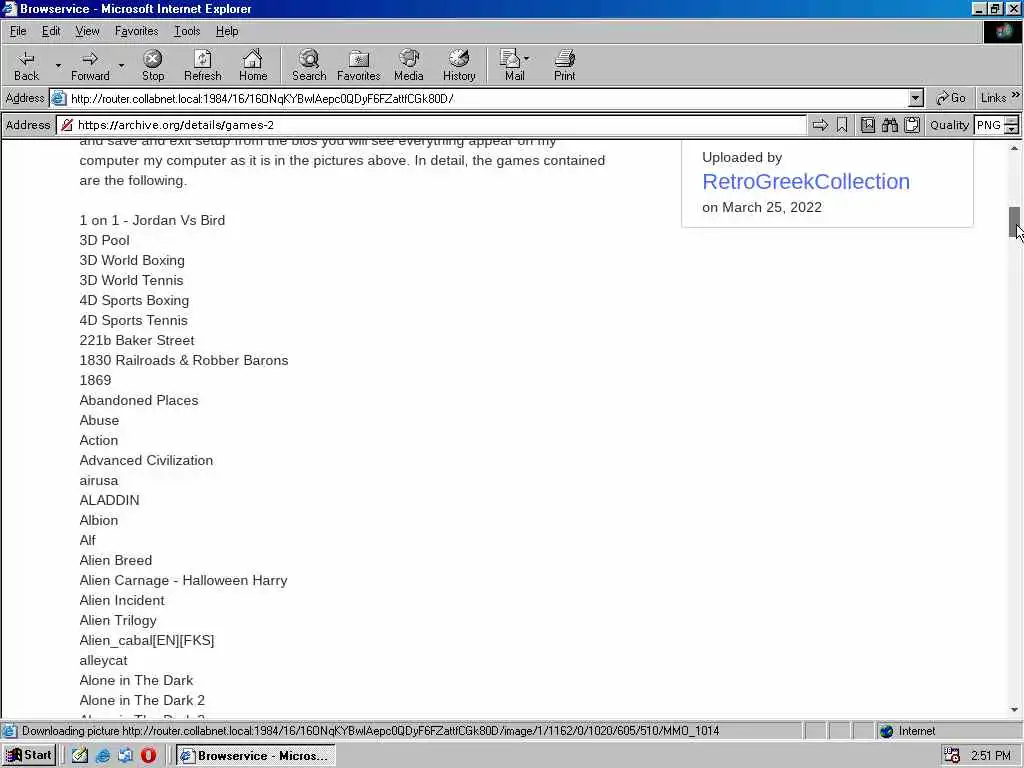Screen dimensions: 1024x768
Task: Click the taskbar clock showing 2:51 PM
Action: pyautogui.click(x=991, y=756)
